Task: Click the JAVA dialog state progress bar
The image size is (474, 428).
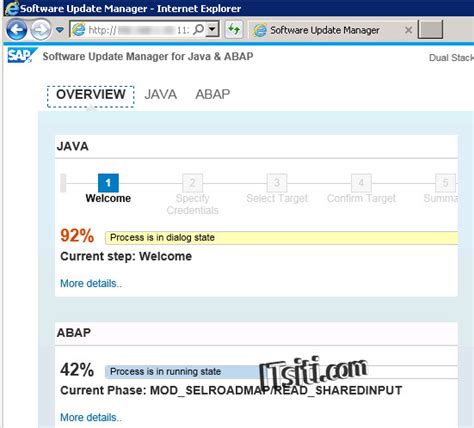Action: [281, 238]
